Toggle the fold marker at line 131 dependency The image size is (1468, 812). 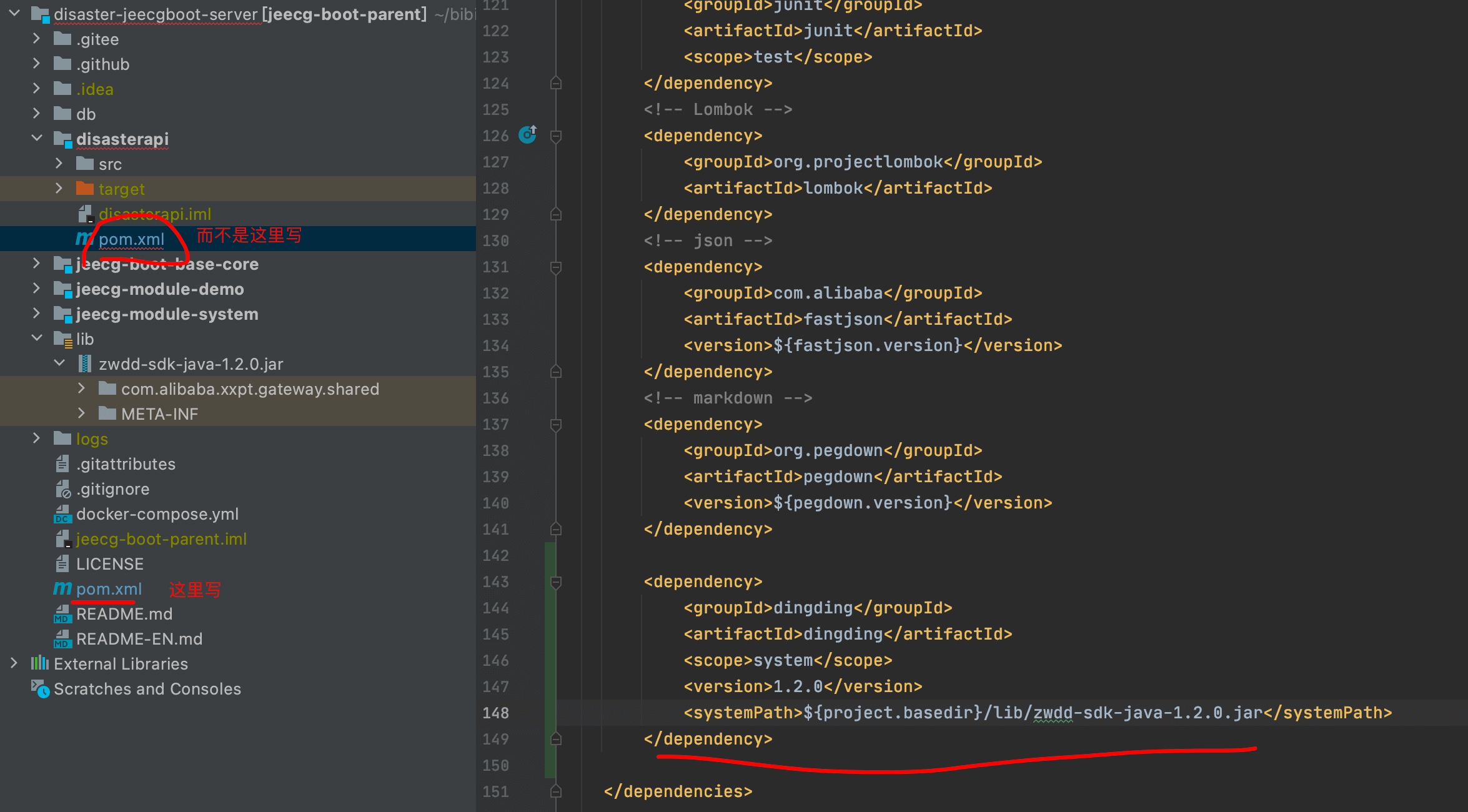point(555,267)
